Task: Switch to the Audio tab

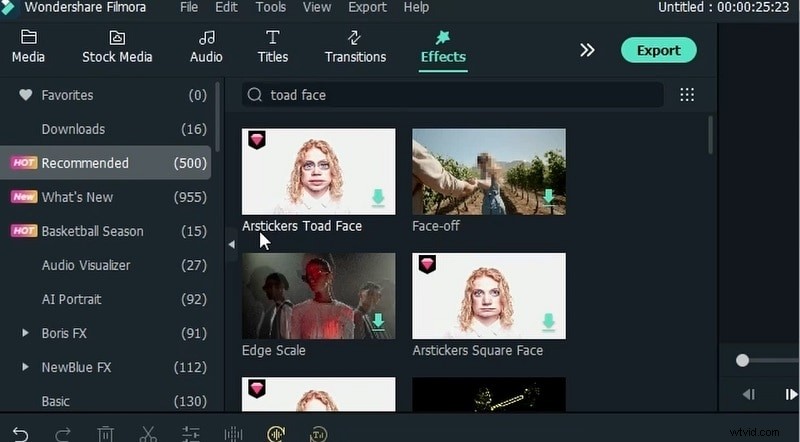Action: 206,46
